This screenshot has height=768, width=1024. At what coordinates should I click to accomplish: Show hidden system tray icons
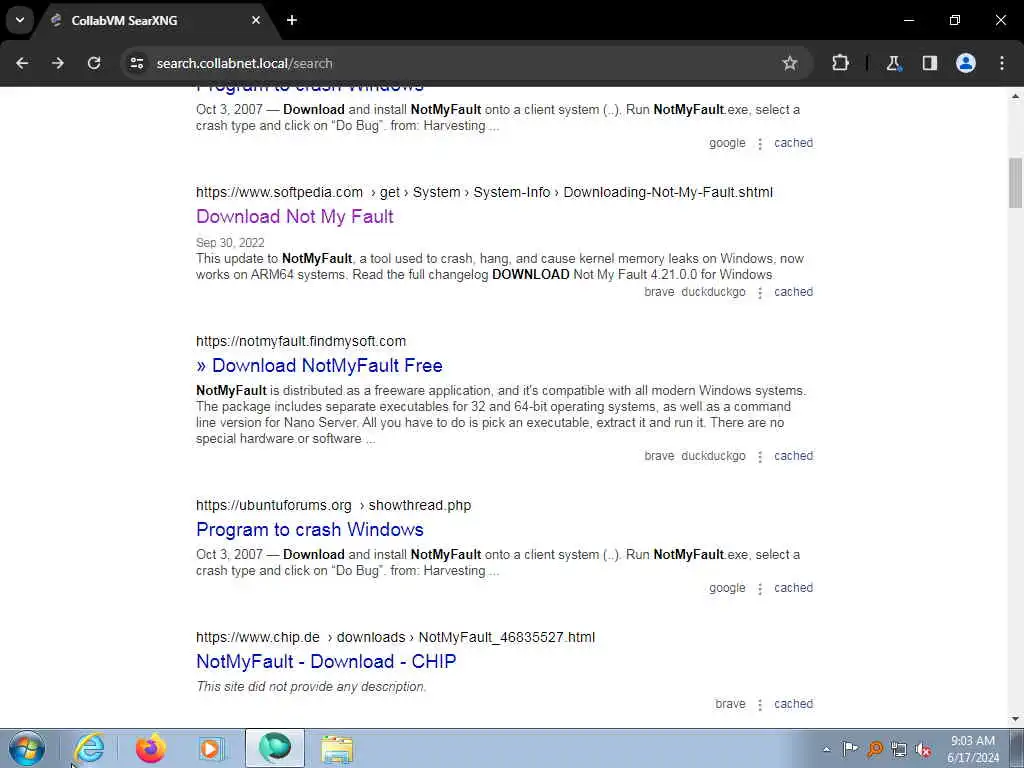[826, 749]
